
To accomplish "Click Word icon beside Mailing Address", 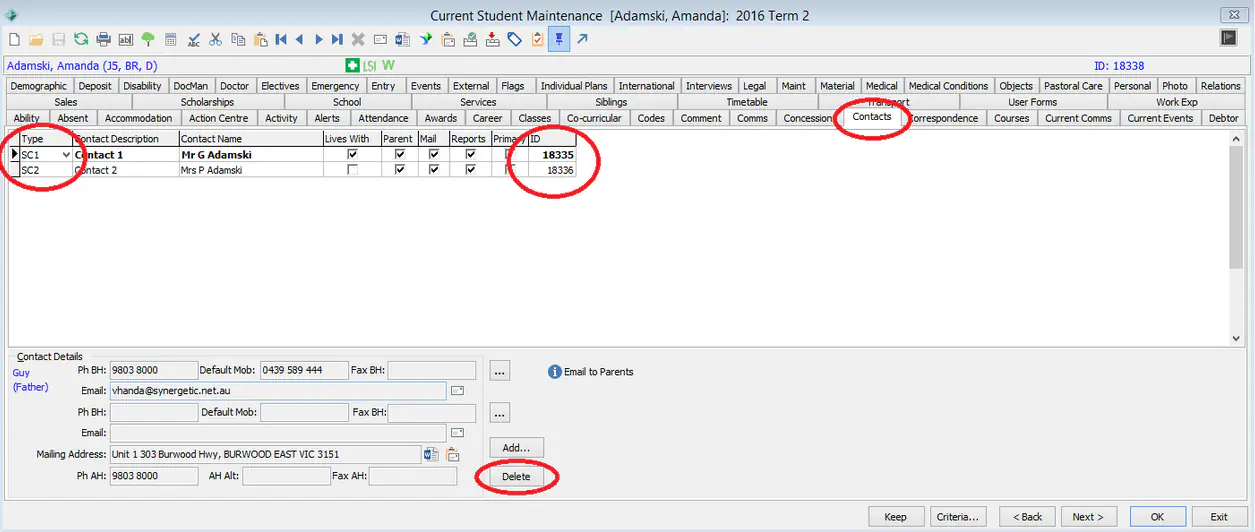I will (x=431, y=455).
